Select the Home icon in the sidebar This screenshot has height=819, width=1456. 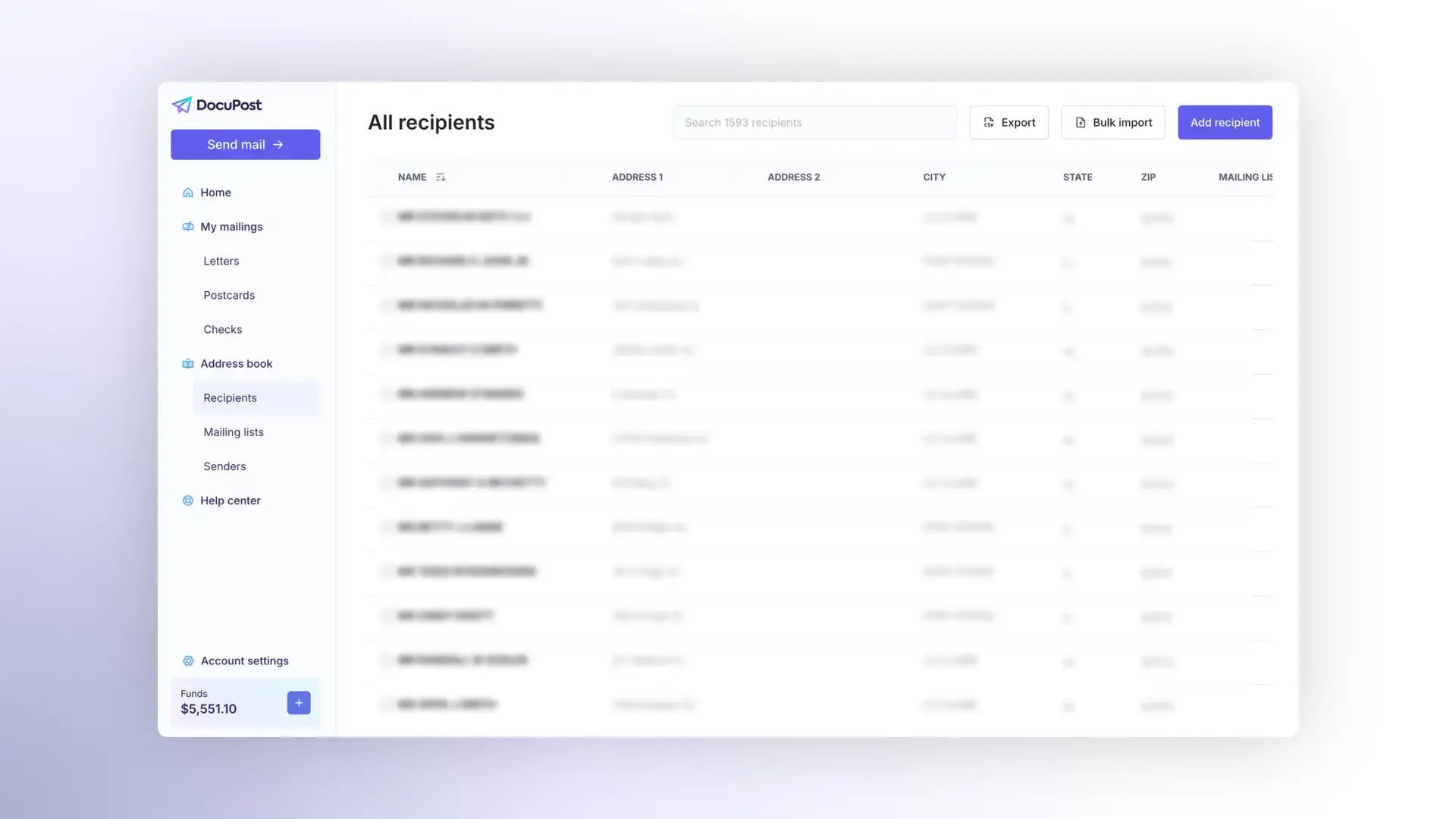(x=187, y=193)
